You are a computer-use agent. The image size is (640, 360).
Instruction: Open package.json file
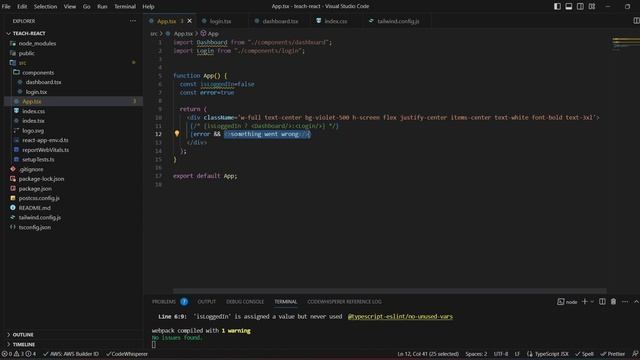coord(35,189)
